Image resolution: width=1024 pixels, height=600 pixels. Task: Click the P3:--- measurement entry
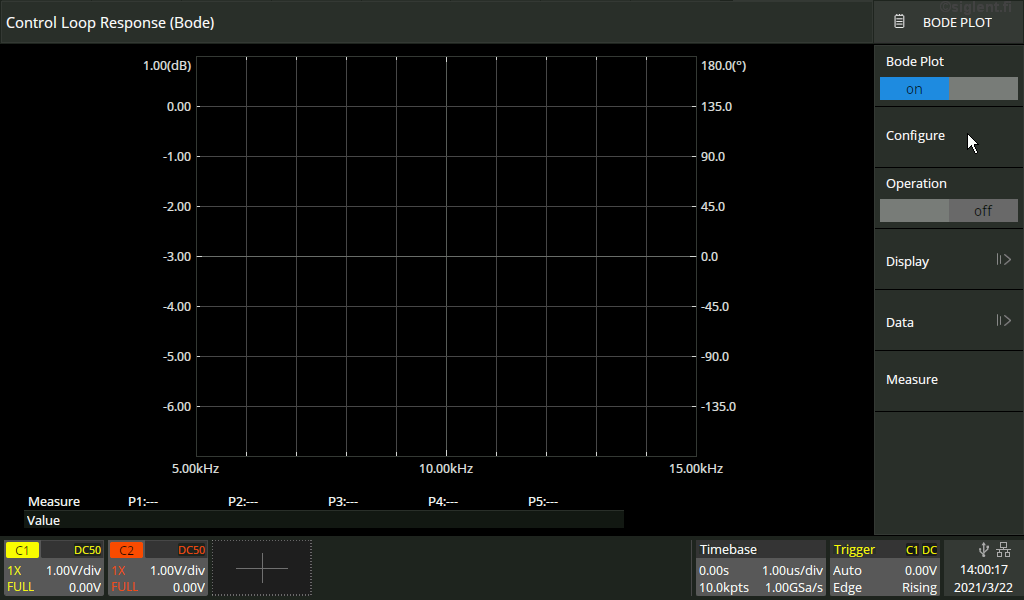[343, 501]
